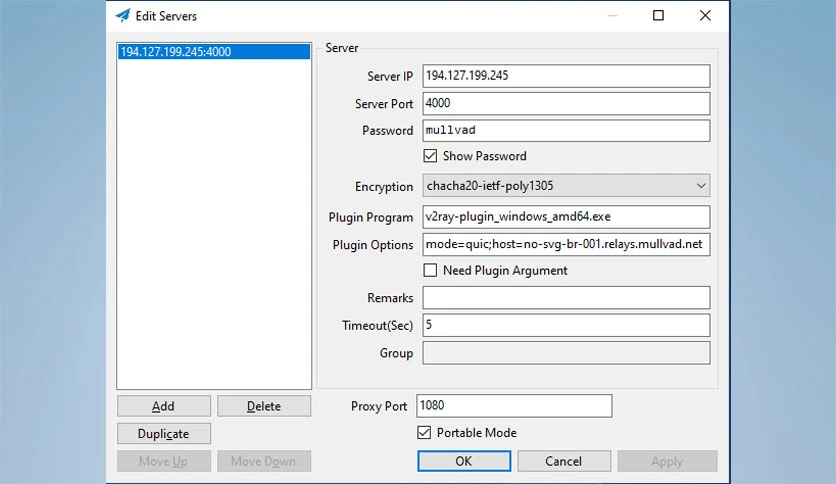Viewport: 836px width, 484px height.
Task: Click the Encryption label text
Action: point(384,187)
